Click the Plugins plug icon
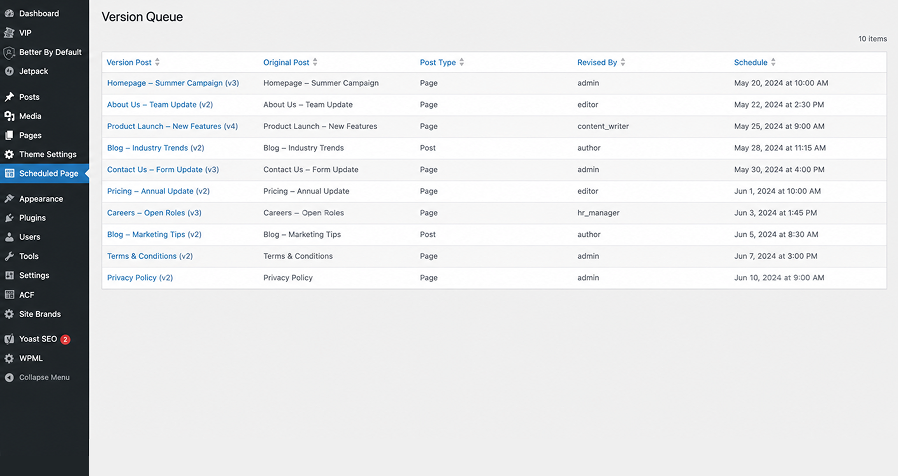The width and height of the screenshot is (898, 476). click(x=9, y=218)
